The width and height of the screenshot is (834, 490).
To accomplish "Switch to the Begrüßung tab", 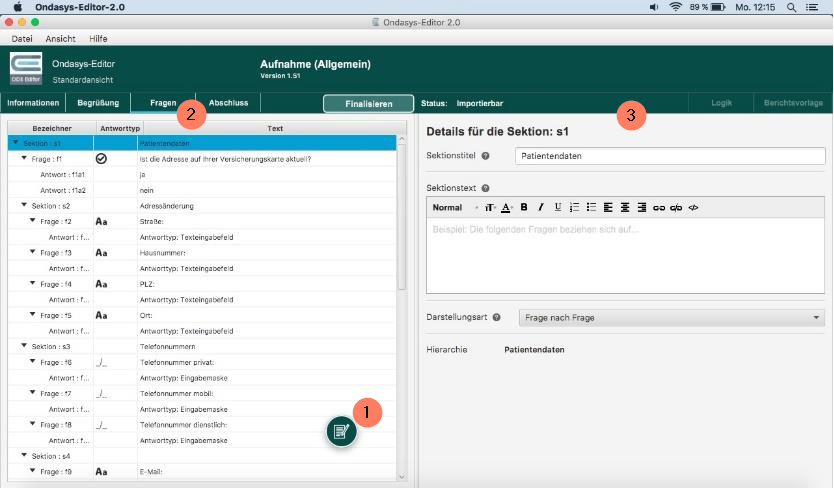I will [x=98, y=103].
